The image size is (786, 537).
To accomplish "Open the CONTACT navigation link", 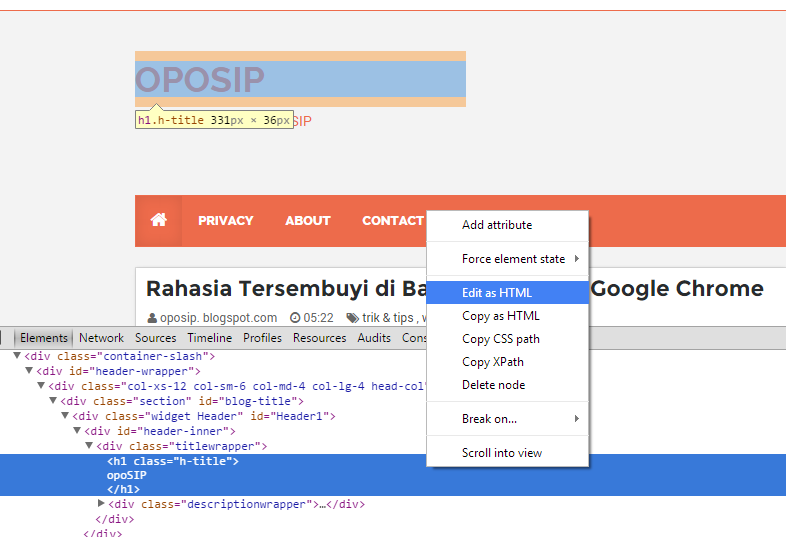I will pos(393,221).
